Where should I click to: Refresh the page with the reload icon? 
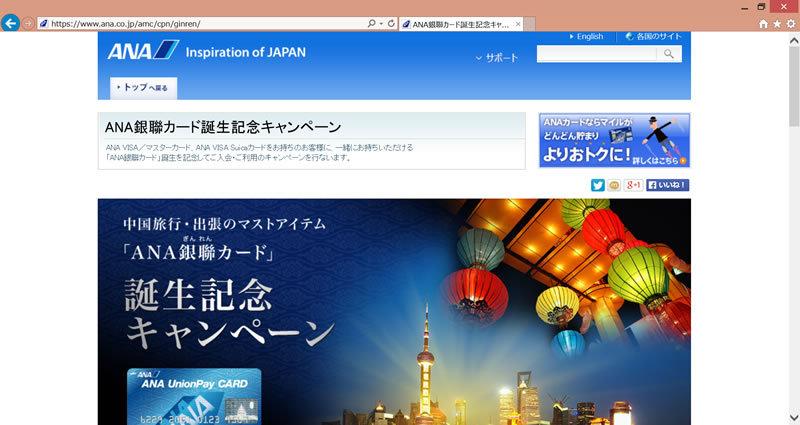point(391,23)
